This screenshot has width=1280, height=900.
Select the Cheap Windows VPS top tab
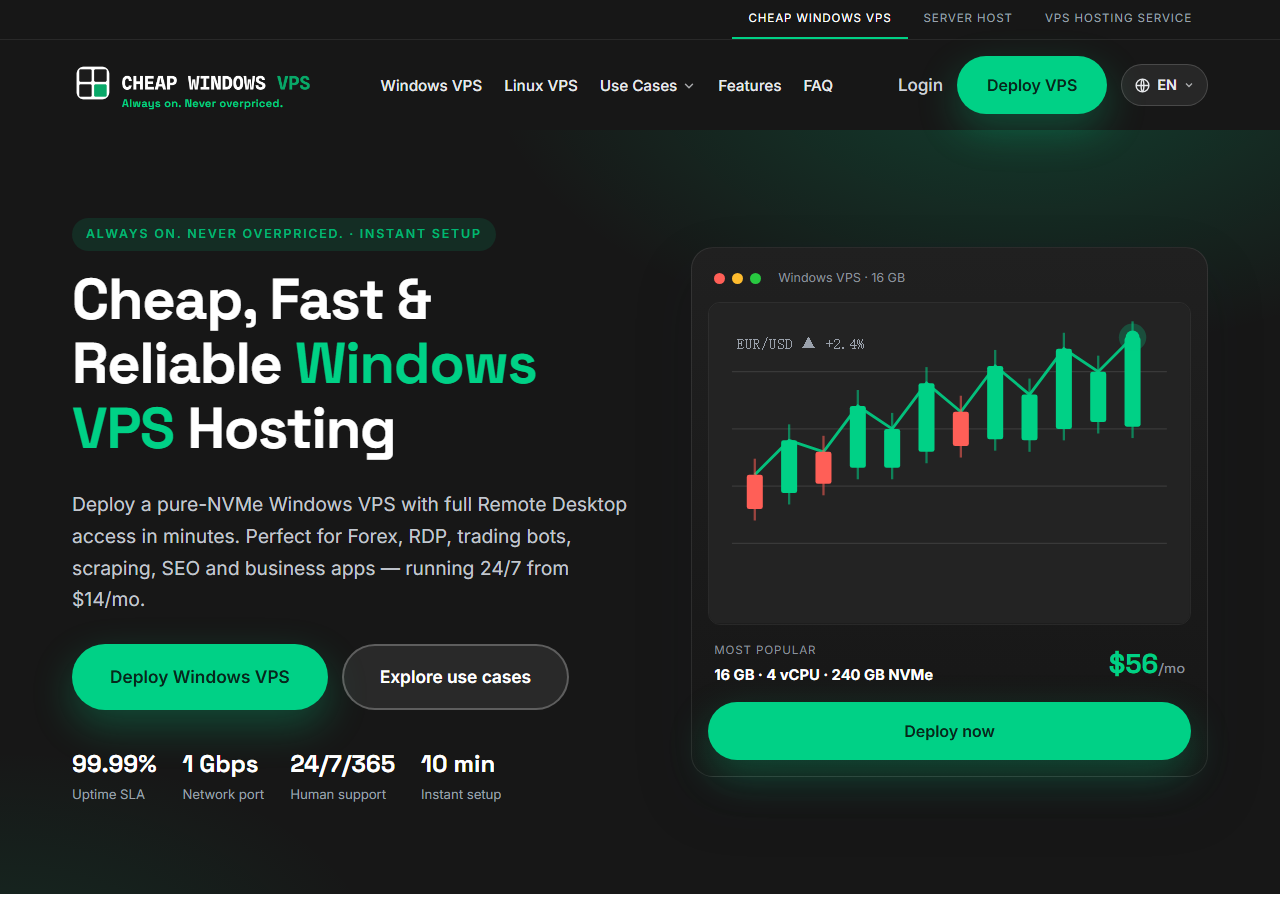[820, 18]
